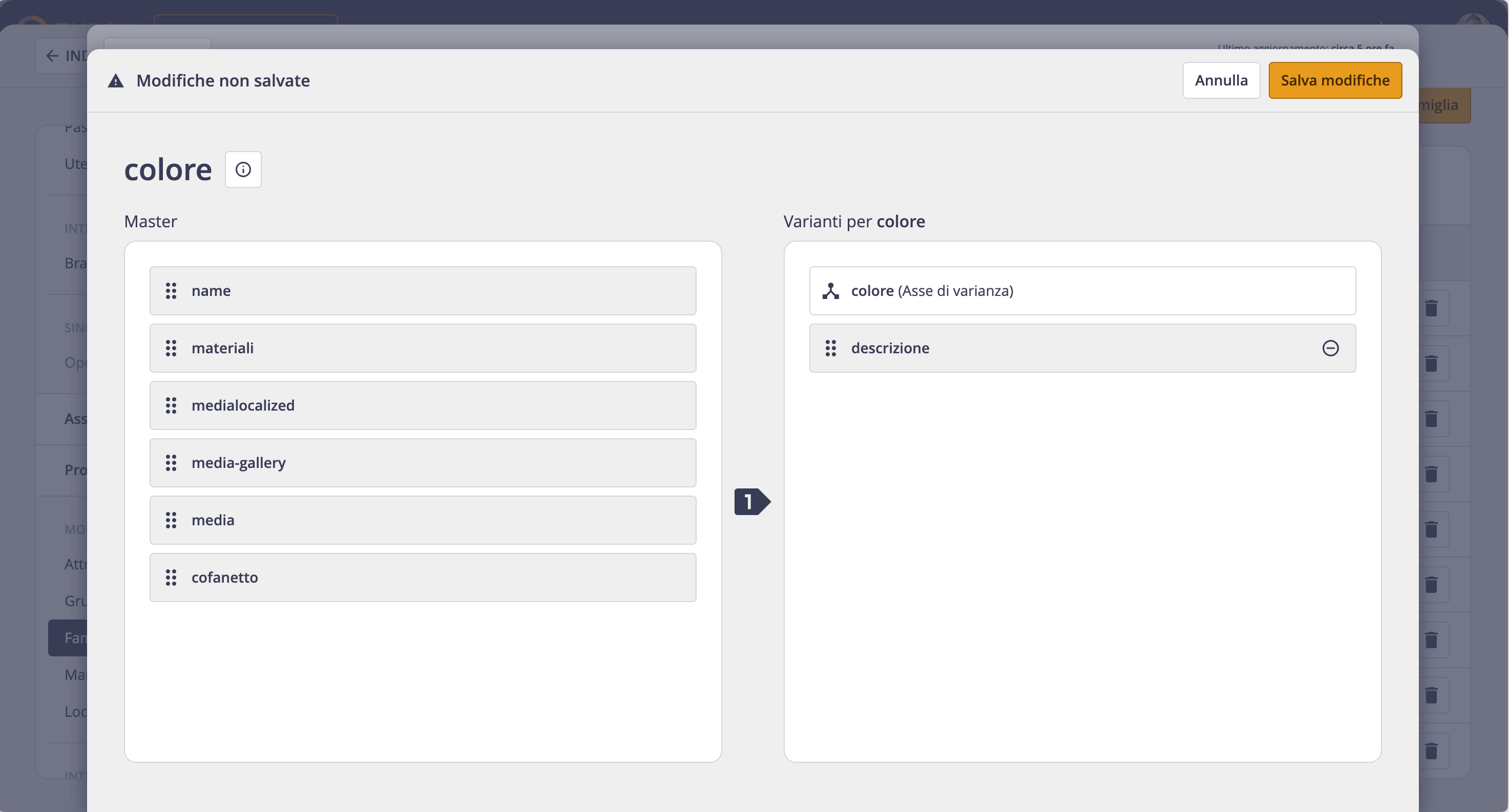
Task: Click the variance axis icon beside colore
Action: pyautogui.click(x=831, y=291)
